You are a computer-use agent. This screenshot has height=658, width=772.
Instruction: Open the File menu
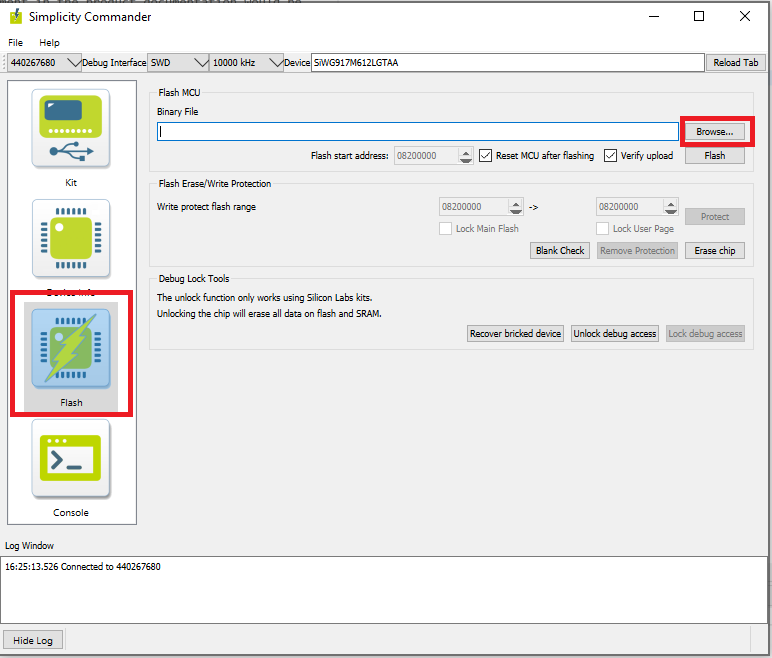(x=16, y=43)
